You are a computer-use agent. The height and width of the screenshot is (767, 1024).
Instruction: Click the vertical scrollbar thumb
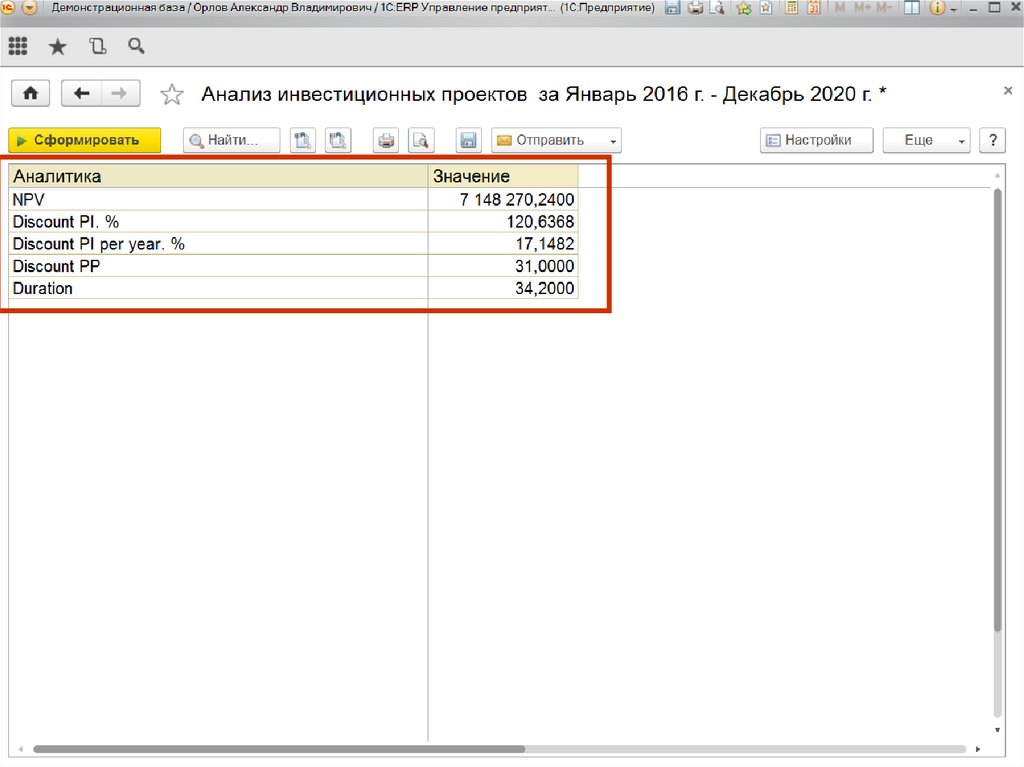pos(997,410)
